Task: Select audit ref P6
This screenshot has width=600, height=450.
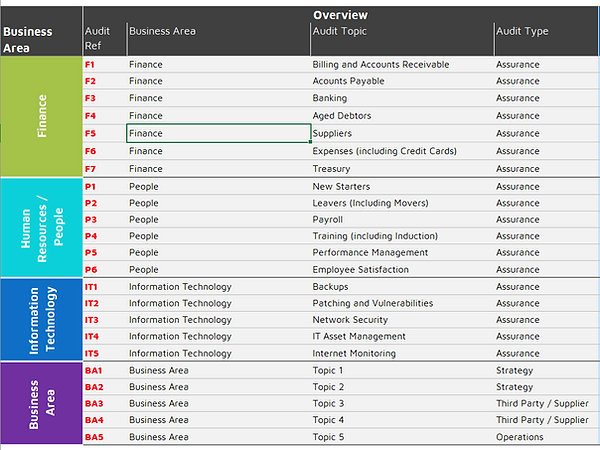Action: click(104, 269)
